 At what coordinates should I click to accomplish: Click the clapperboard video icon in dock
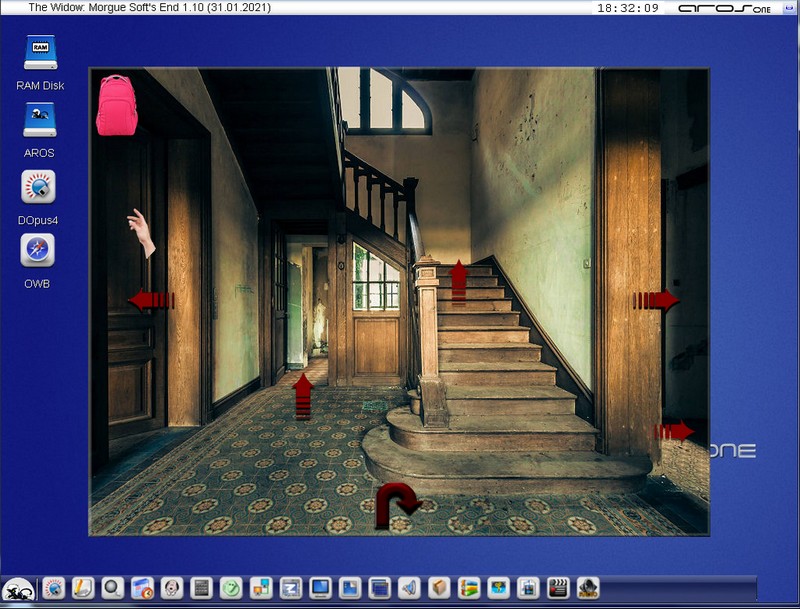pos(558,588)
